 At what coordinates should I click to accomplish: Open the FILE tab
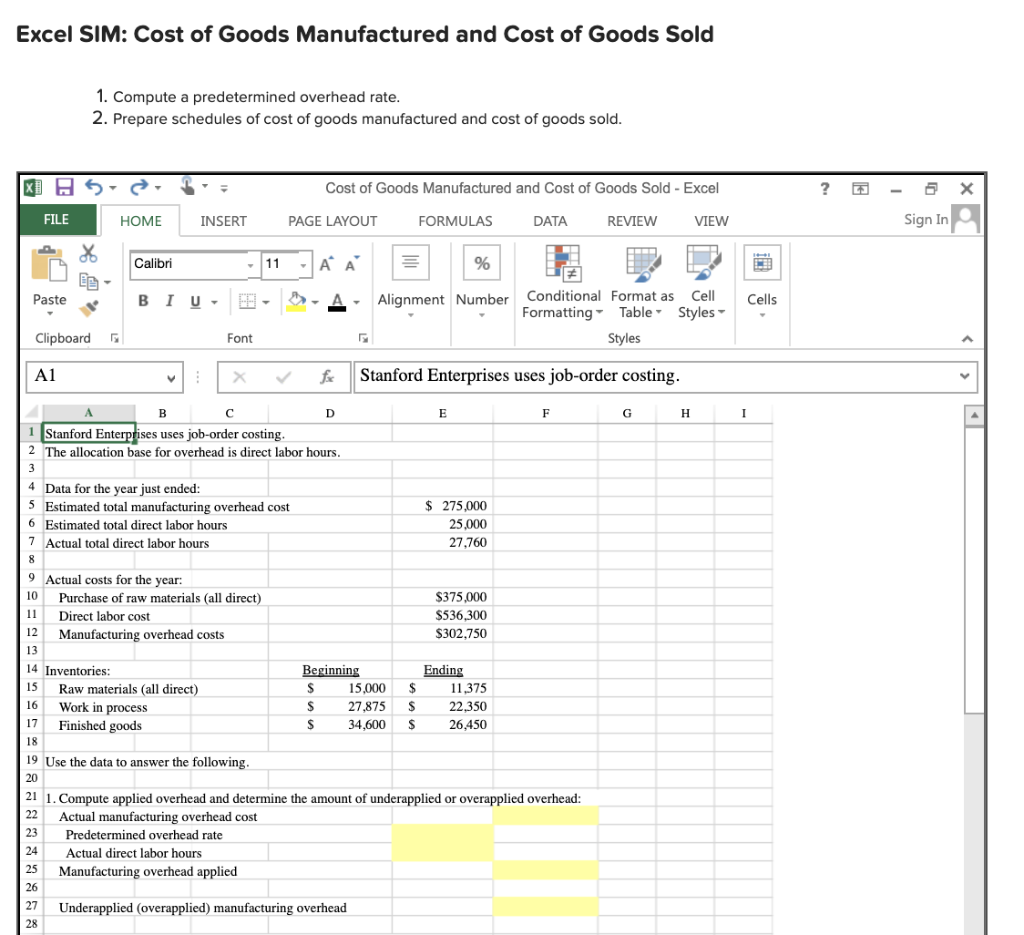tap(57, 219)
